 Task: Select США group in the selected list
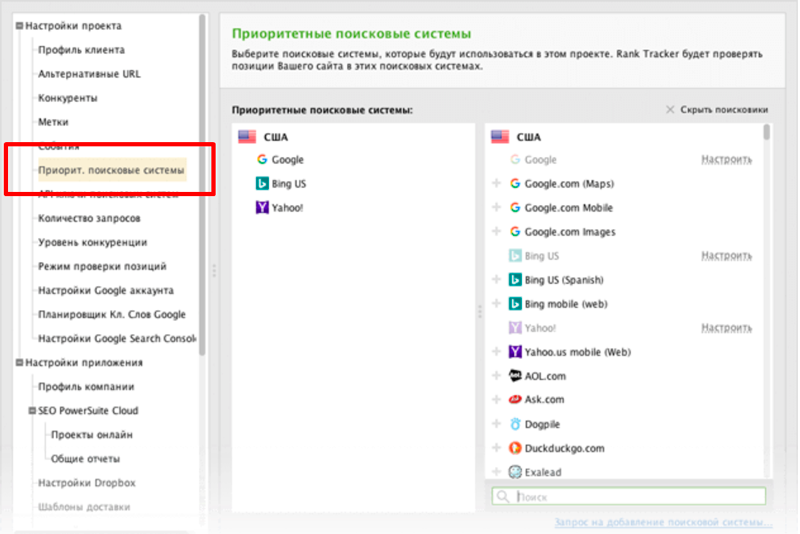(x=276, y=137)
